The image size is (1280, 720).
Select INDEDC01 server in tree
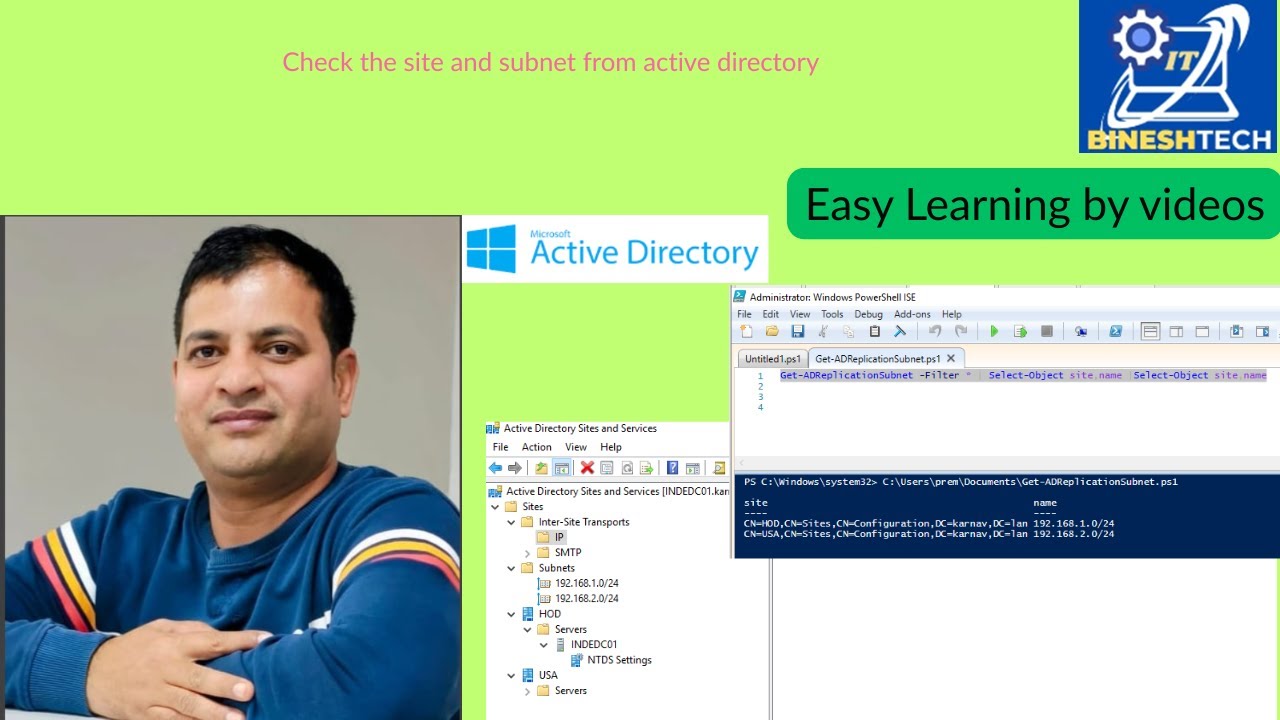click(586, 645)
